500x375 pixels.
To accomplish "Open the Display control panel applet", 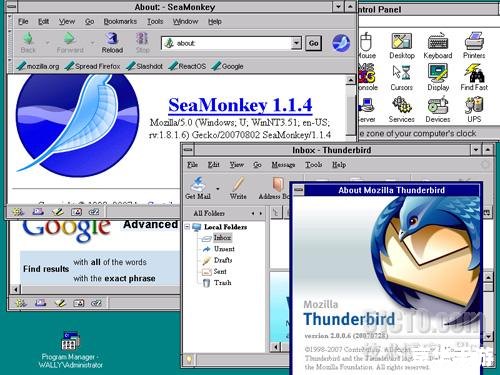I will [438, 77].
